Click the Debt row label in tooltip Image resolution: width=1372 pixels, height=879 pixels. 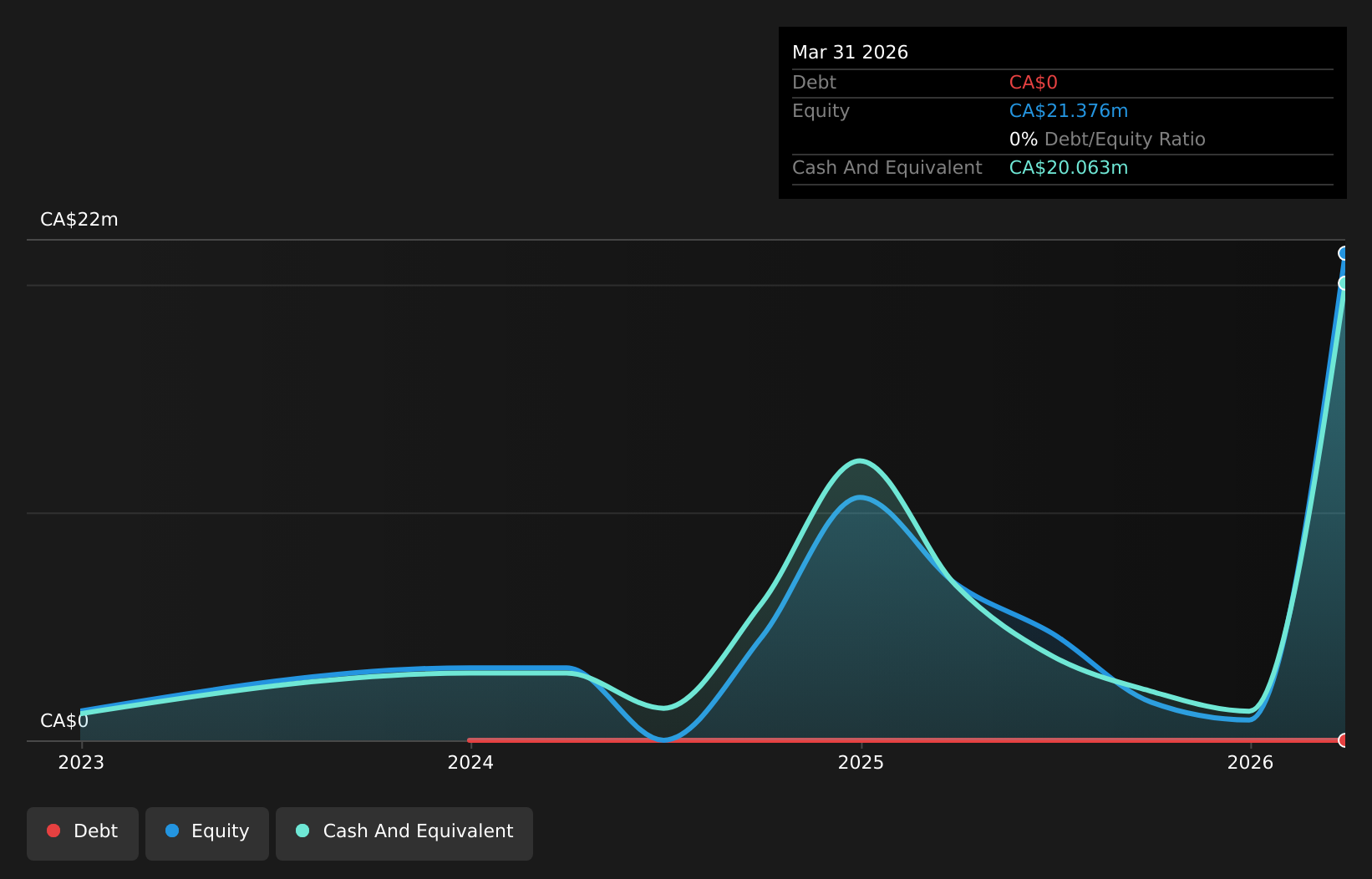click(814, 83)
